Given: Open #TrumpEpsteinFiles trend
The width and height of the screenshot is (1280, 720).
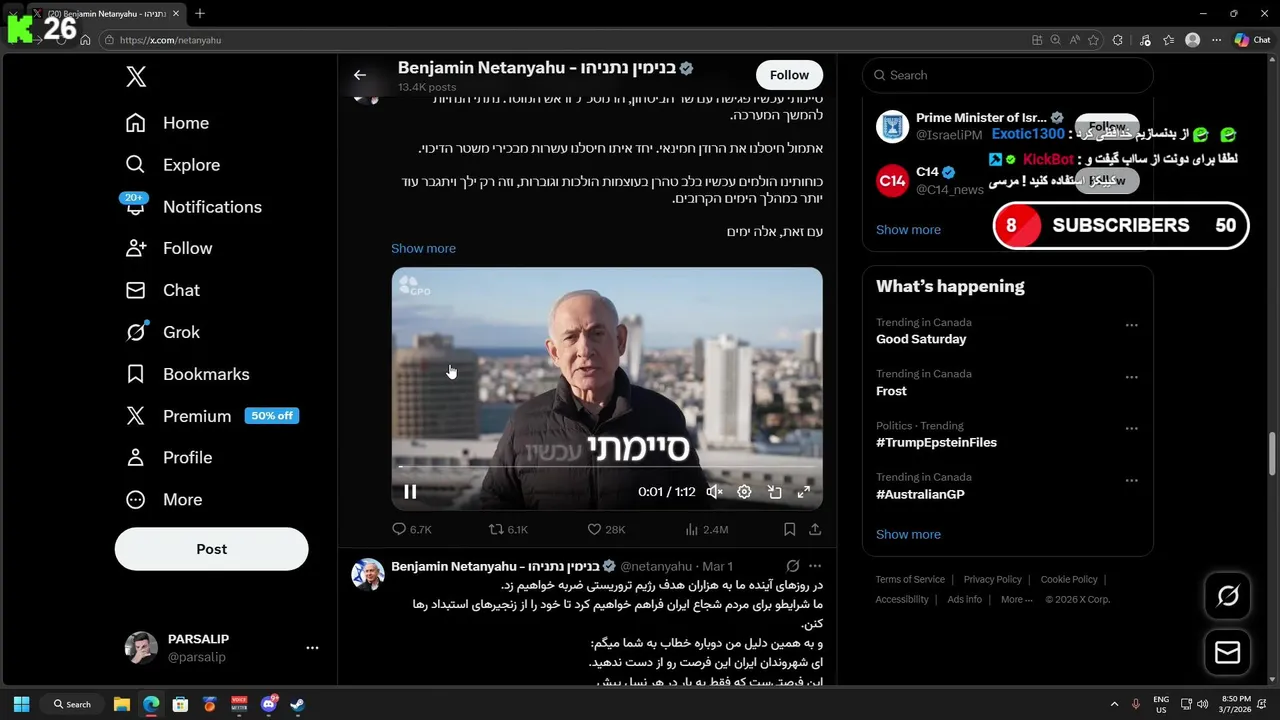Looking at the screenshot, I should coord(936,442).
